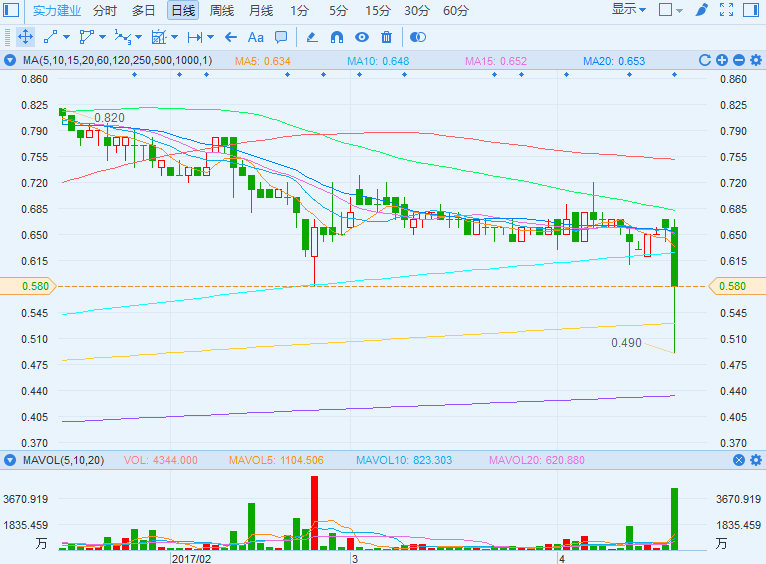
Task: Open MAVOL indicator settings gear
Action: coord(756,460)
